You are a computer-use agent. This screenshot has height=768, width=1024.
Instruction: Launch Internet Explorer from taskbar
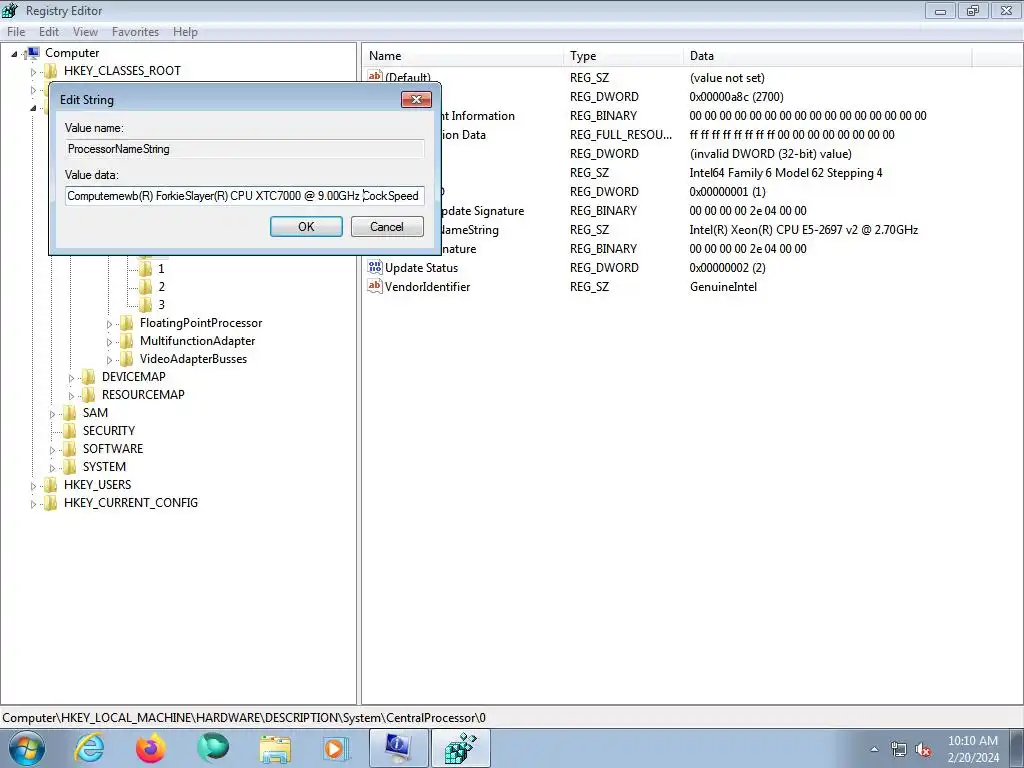(x=89, y=748)
